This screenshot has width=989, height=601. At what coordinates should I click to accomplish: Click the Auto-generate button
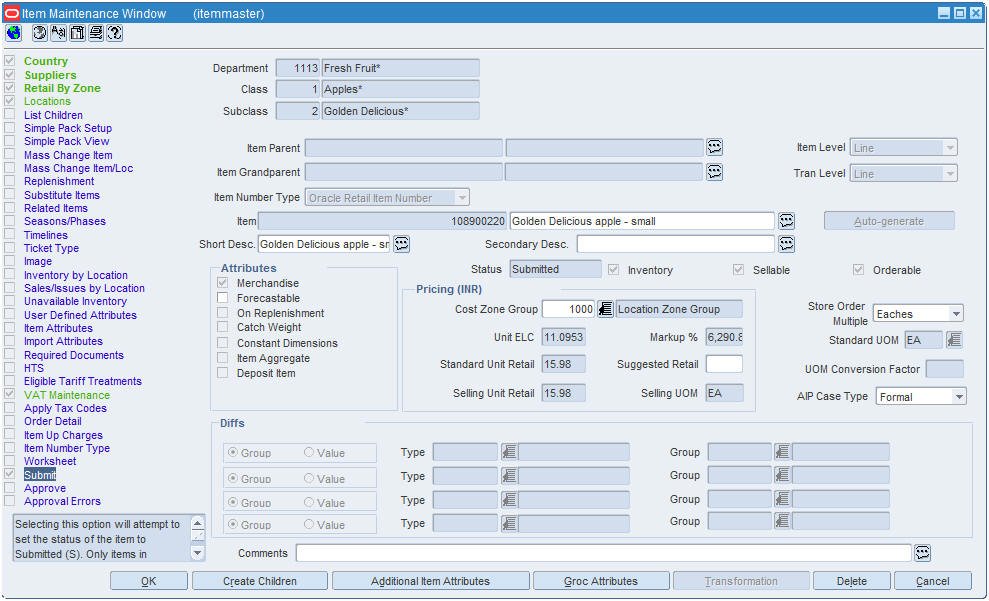tap(889, 221)
